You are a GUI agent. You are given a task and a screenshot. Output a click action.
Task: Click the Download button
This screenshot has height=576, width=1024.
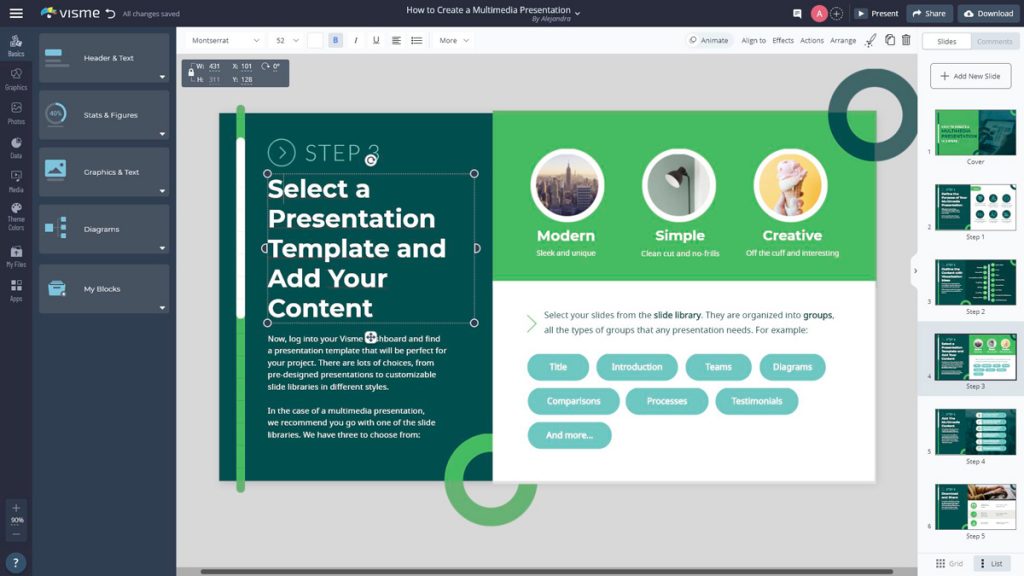[988, 14]
